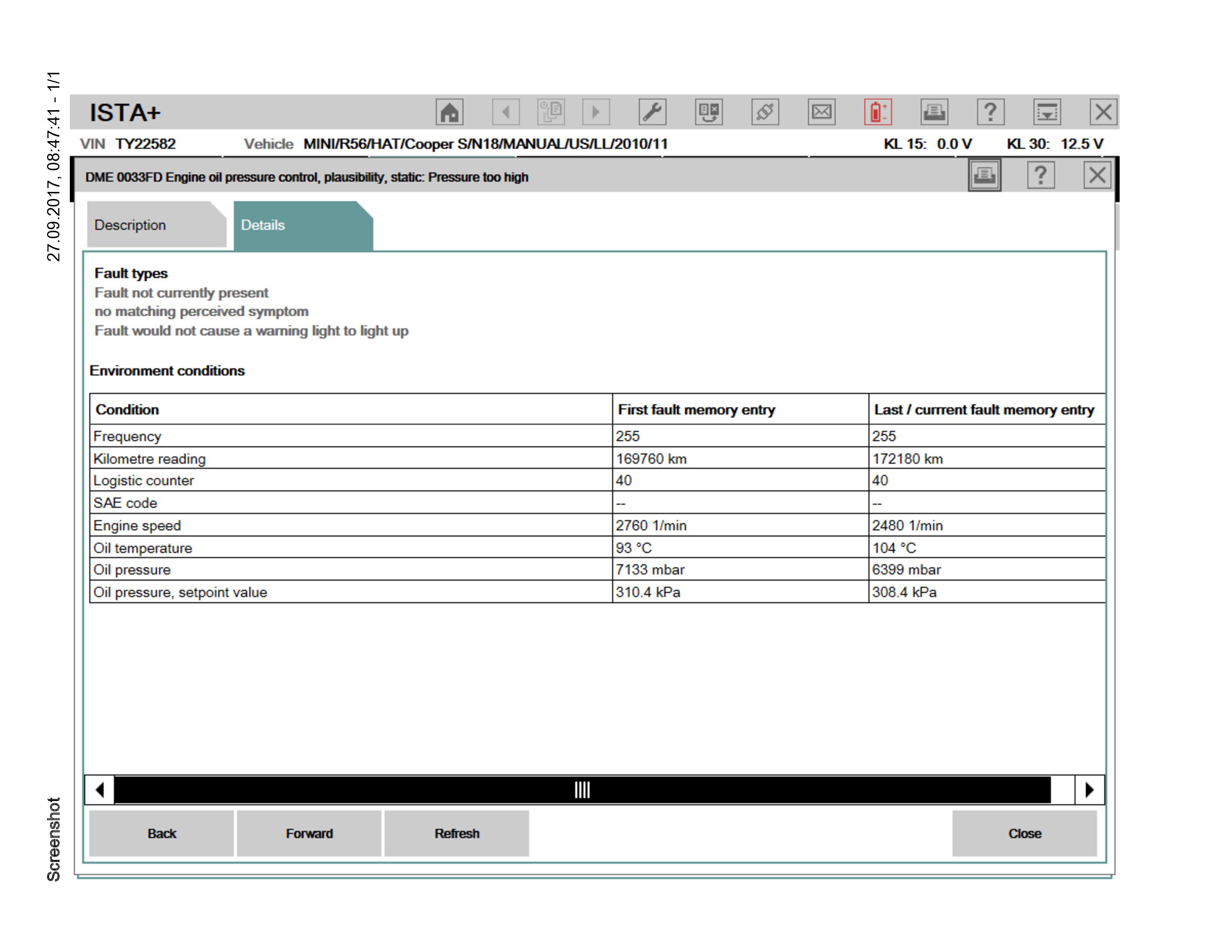Click the SAE code row label
The width and height of the screenshot is (1232, 952).
pos(125,503)
